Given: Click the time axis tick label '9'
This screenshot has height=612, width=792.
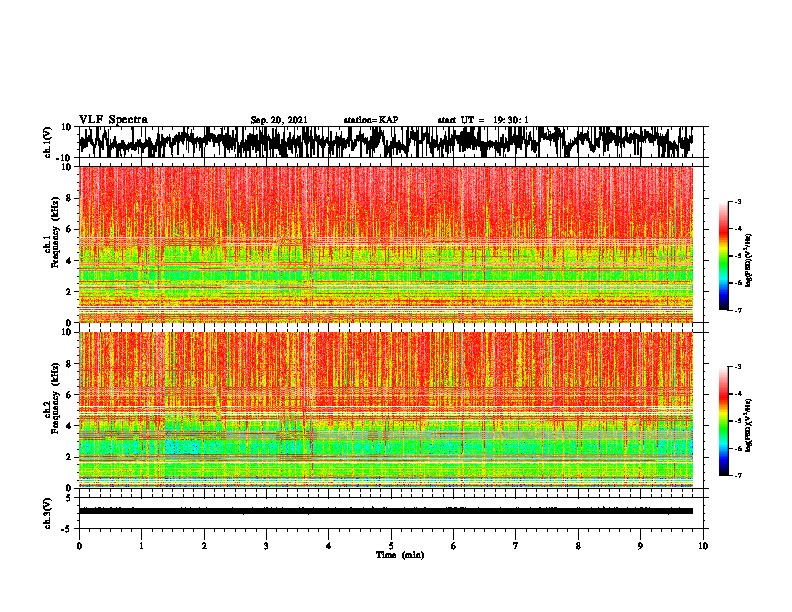Looking at the screenshot, I should point(640,546).
